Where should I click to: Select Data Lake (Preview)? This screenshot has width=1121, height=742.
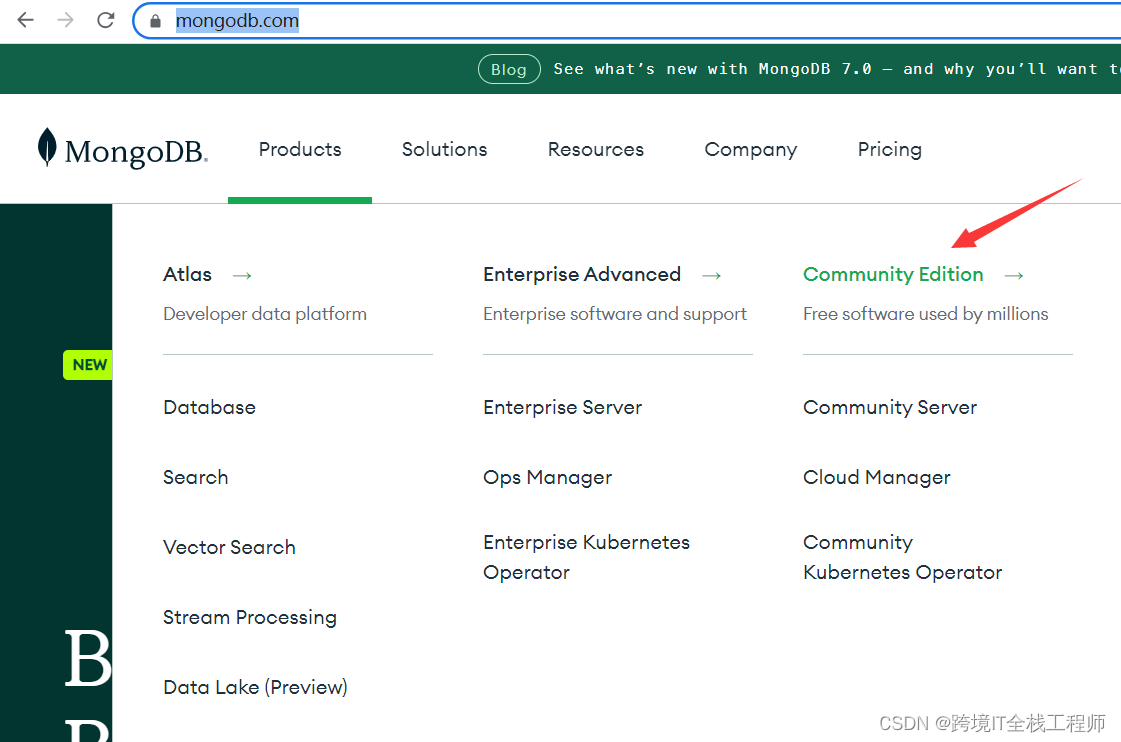[x=255, y=688]
